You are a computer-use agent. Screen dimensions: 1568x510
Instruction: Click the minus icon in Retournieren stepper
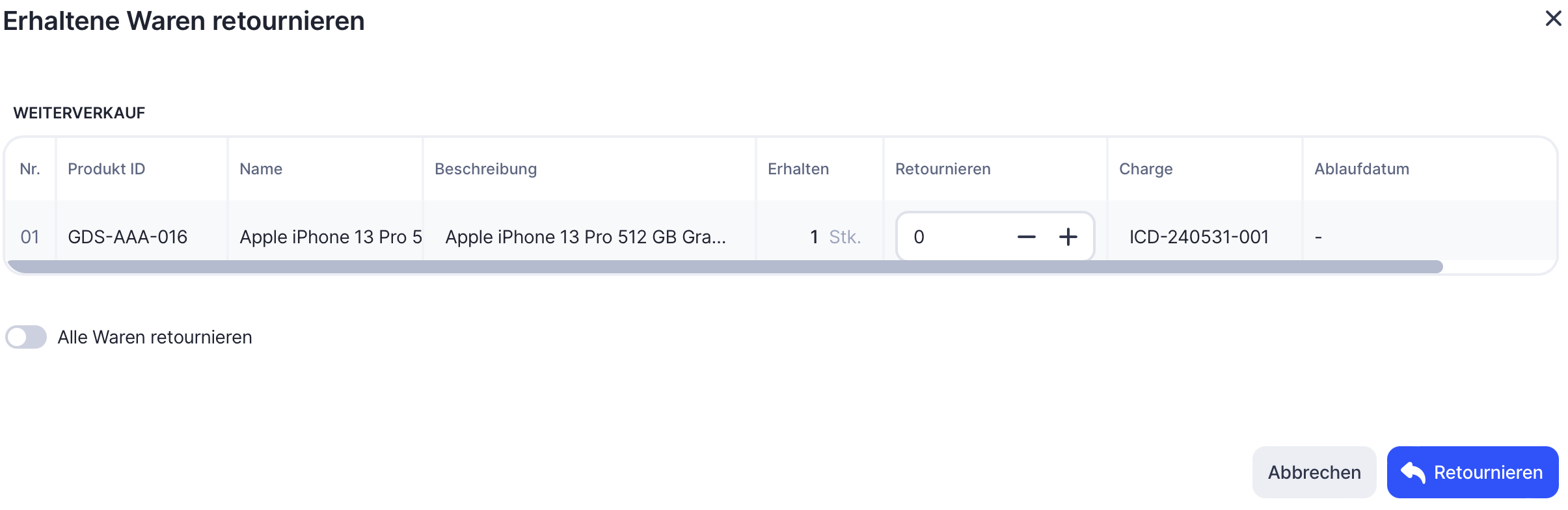(1026, 237)
